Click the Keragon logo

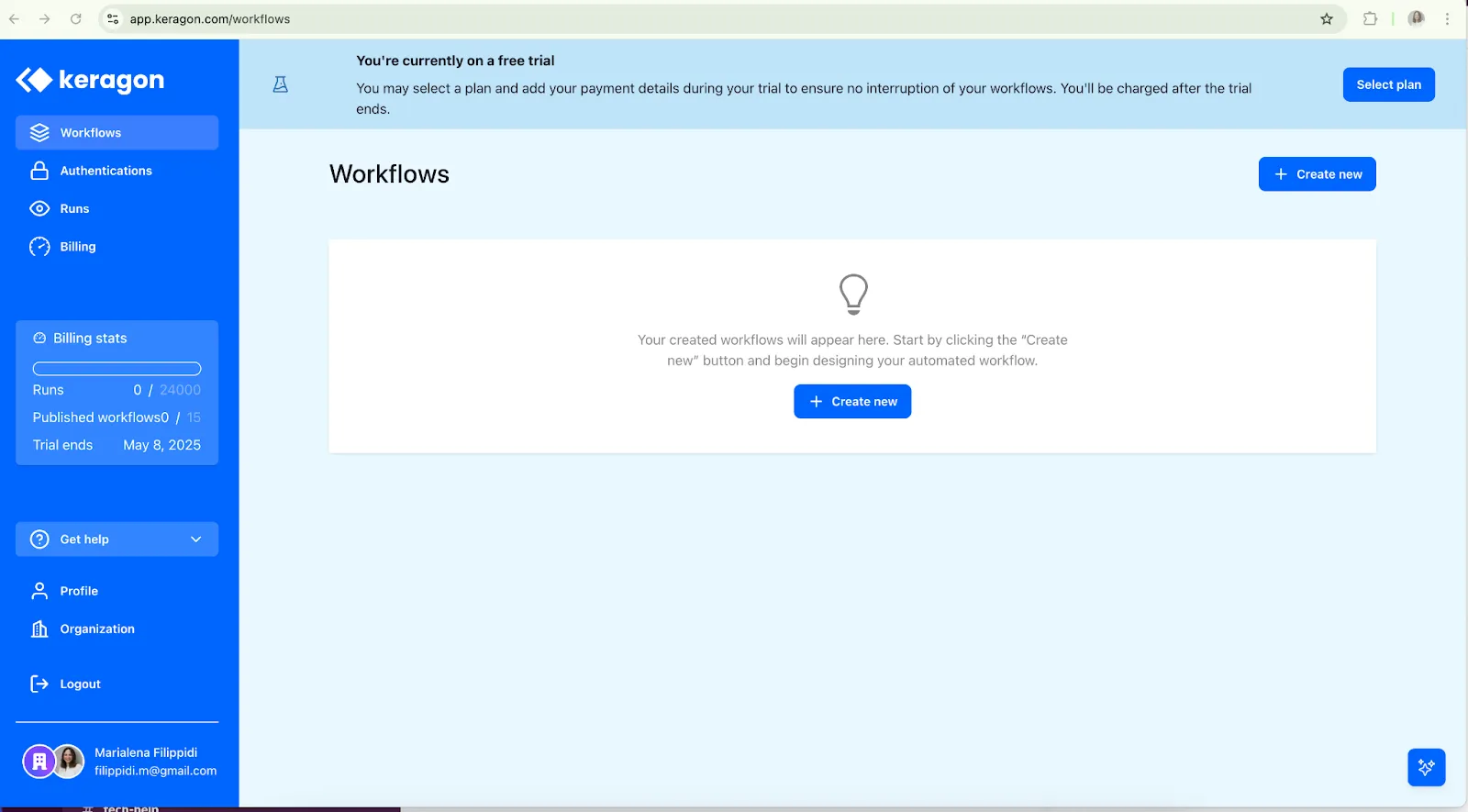coord(90,80)
